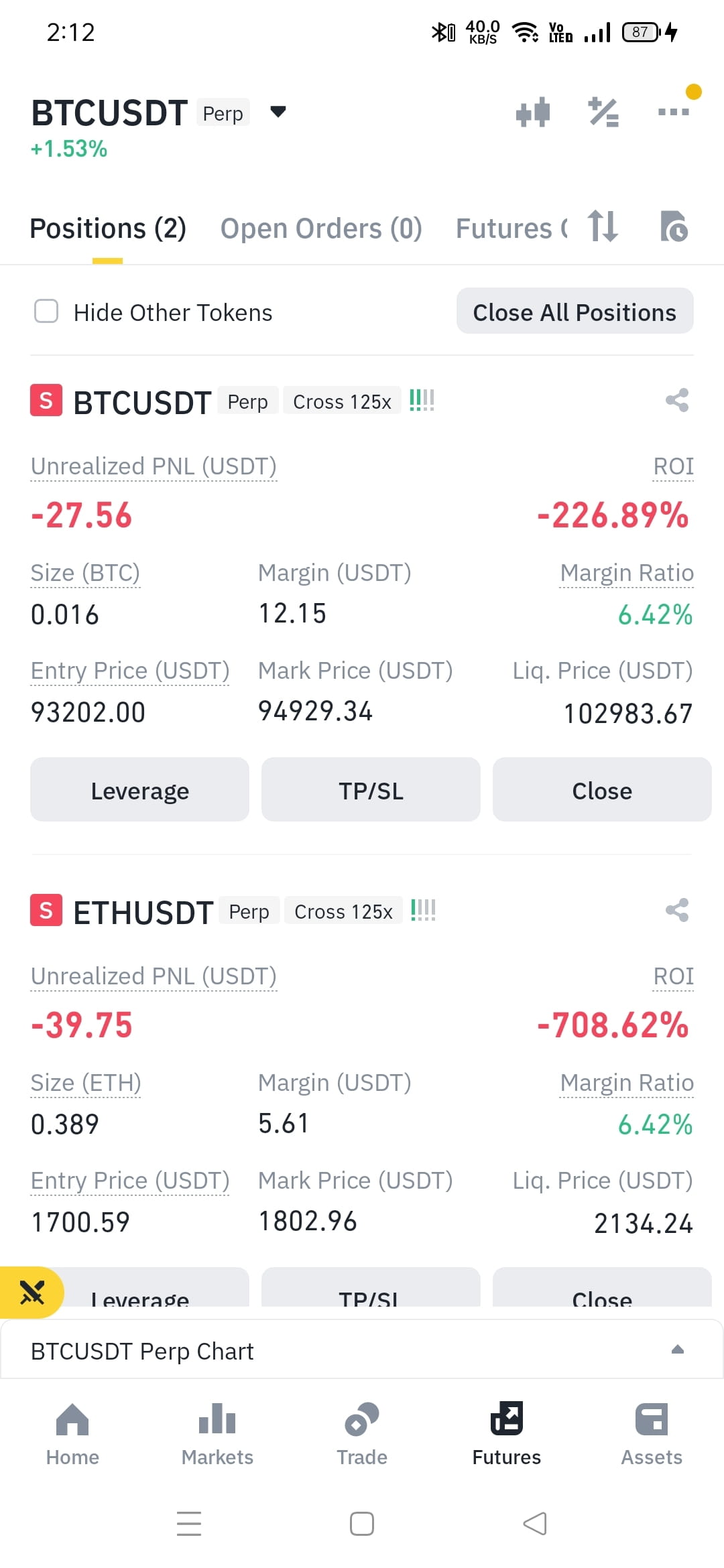Tap the sort arrows icon beside the tabs
This screenshot has height=1568, width=724.
point(603,226)
